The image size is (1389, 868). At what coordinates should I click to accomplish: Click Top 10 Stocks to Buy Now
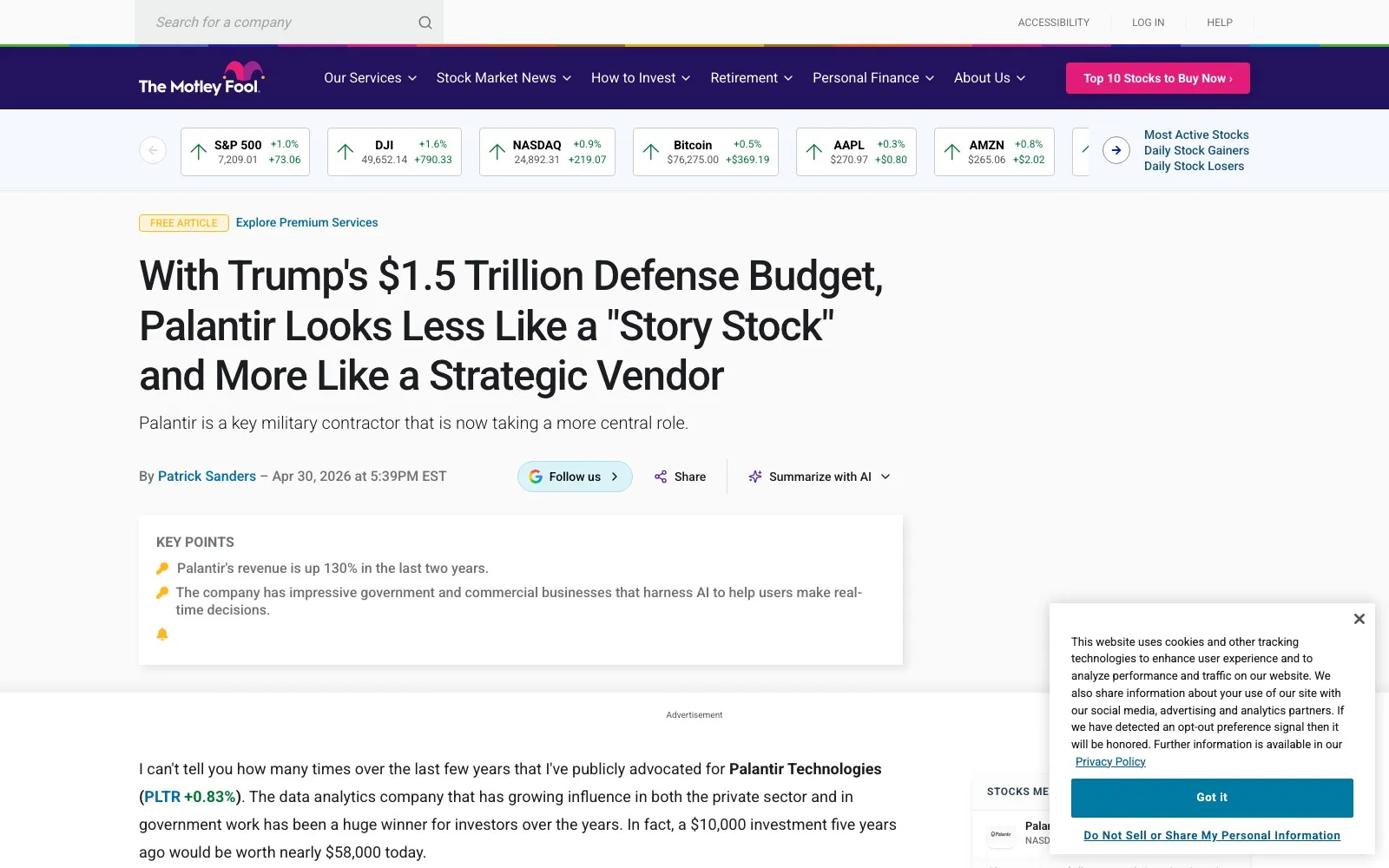point(1158,78)
